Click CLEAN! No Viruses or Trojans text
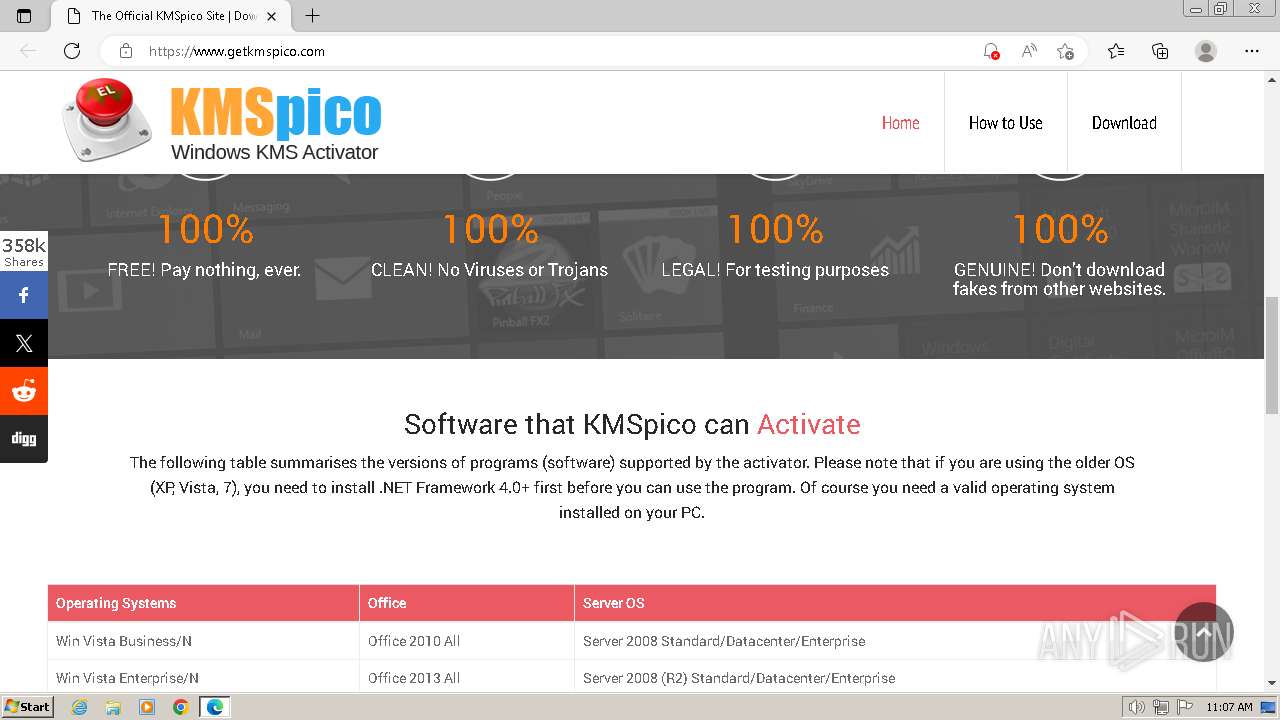1280x720 pixels. coord(489,270)
